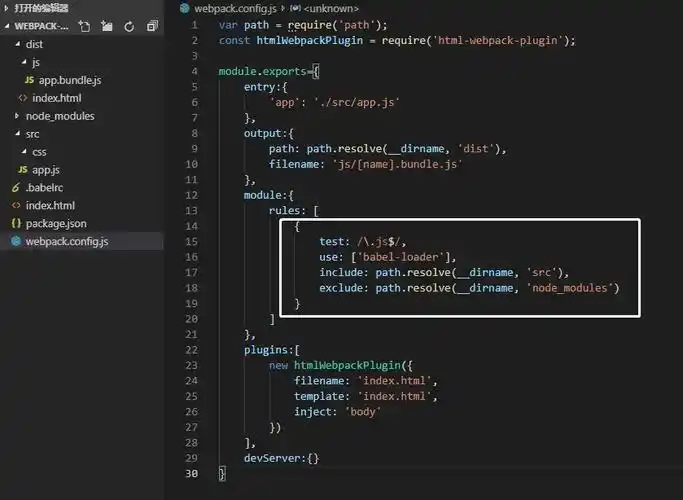Screen dimensions: 683x500
Task: Click the Babel icon beside .babelrc
Action: point(16,188)
